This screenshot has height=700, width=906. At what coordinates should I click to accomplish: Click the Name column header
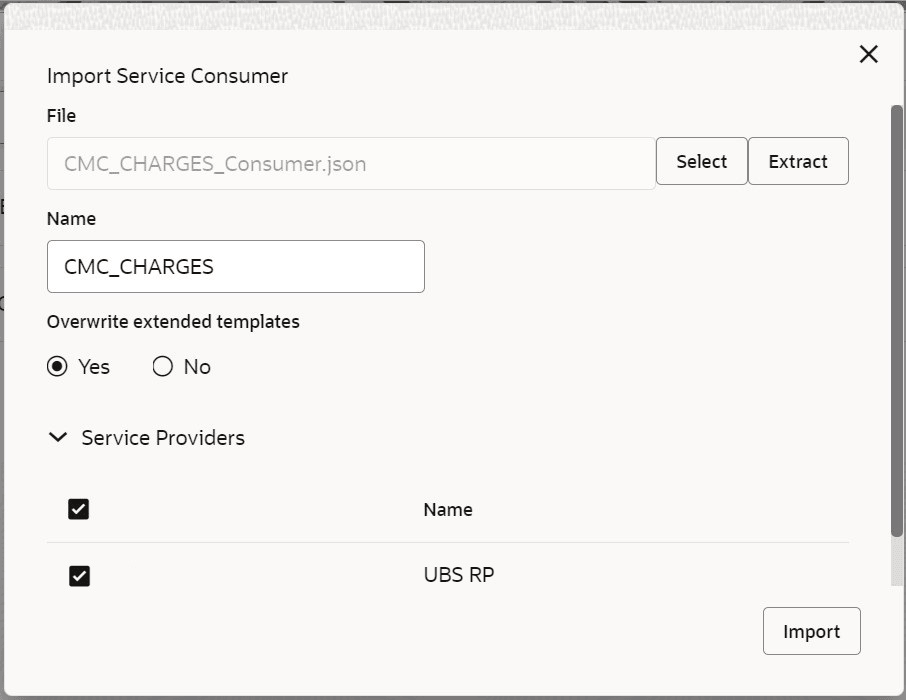448,510
